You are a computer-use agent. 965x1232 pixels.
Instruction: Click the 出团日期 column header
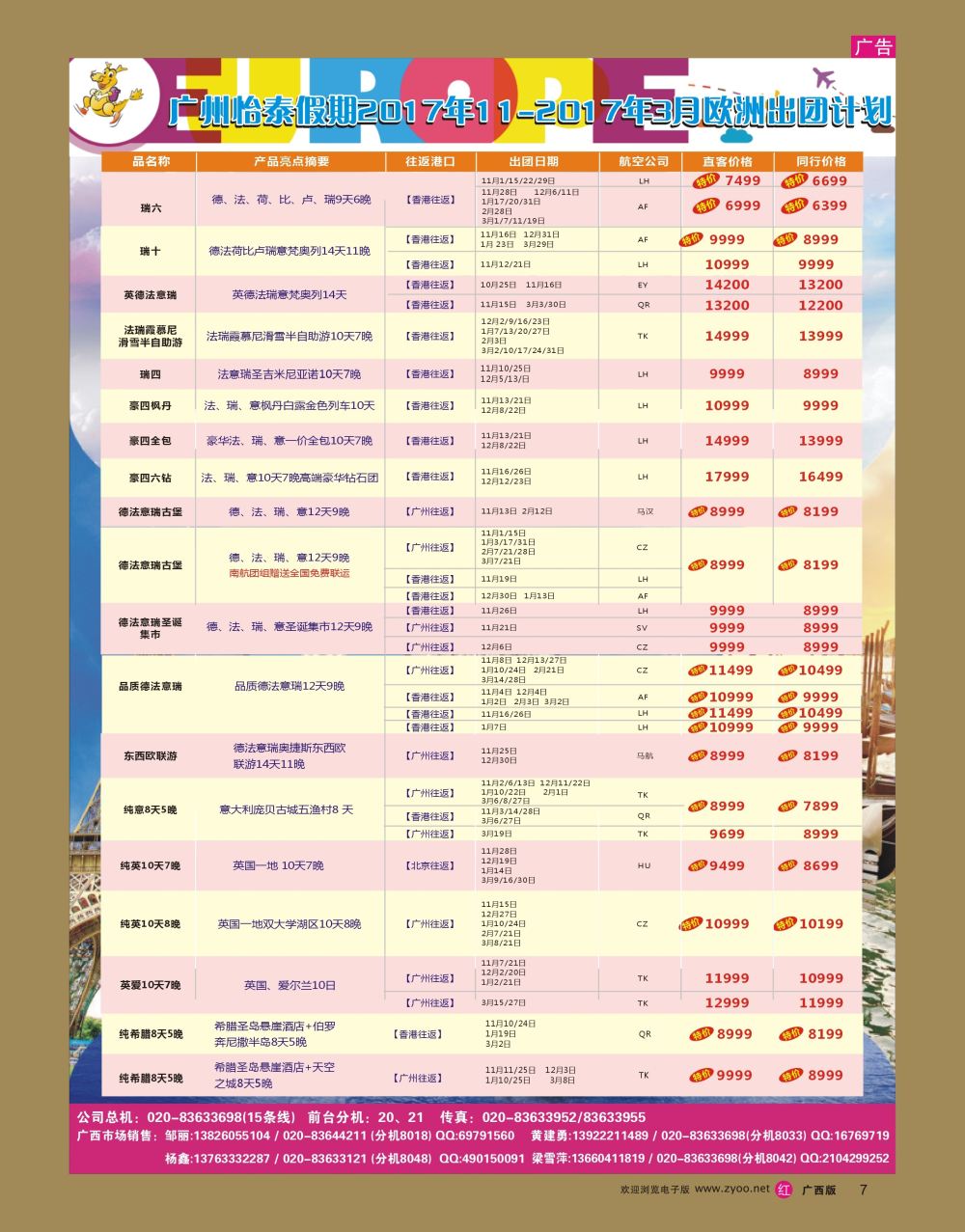[x=534, y=161]
